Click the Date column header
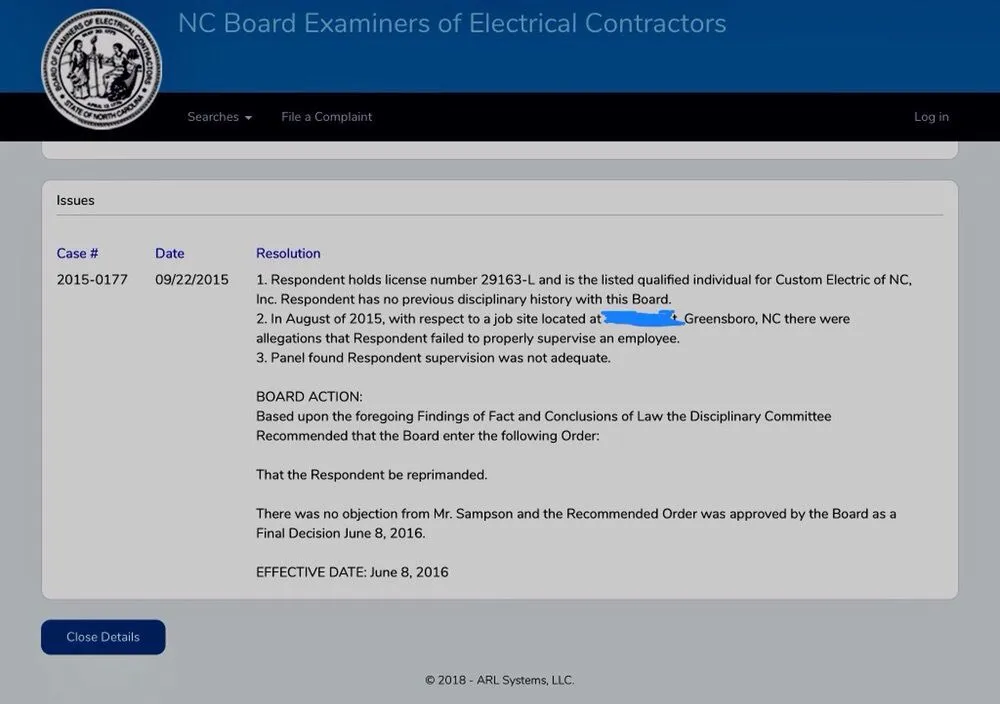Viewport: 1000px width, 704px height. coord(170,253)
